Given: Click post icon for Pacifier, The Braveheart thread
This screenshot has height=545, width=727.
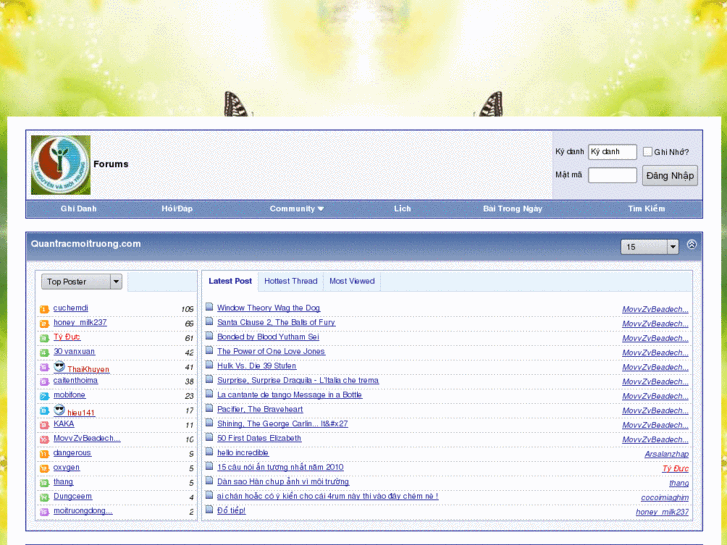Looking at the screenshot, I should click(210, 408).
